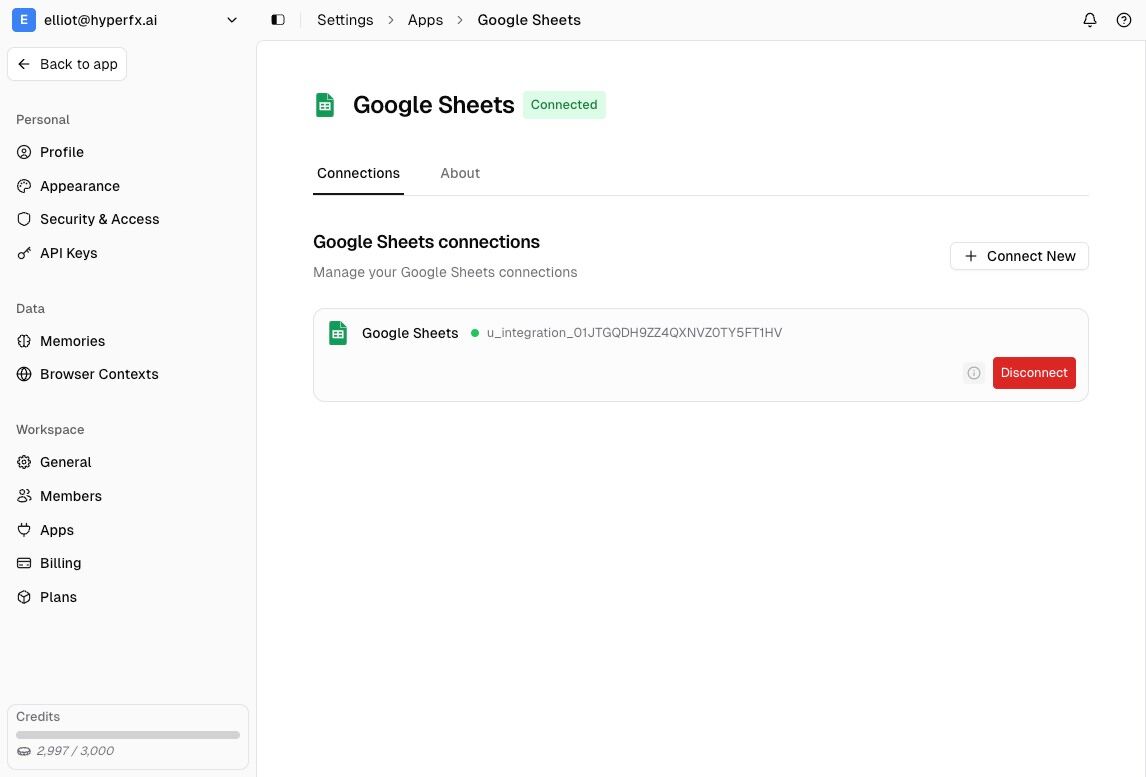Click the Settings breadcrumb link
Screen dimensions: 1146x777
[x=345, y=20]
